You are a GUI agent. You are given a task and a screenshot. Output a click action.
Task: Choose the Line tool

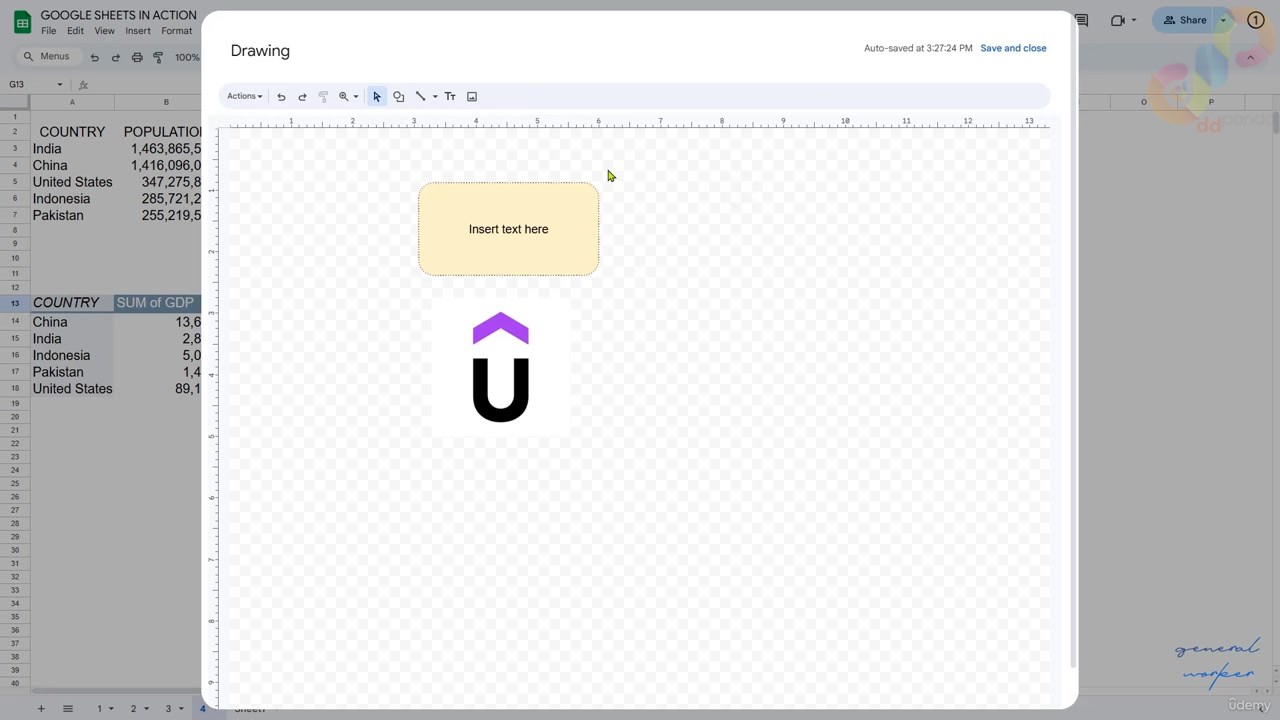point(420,97)
